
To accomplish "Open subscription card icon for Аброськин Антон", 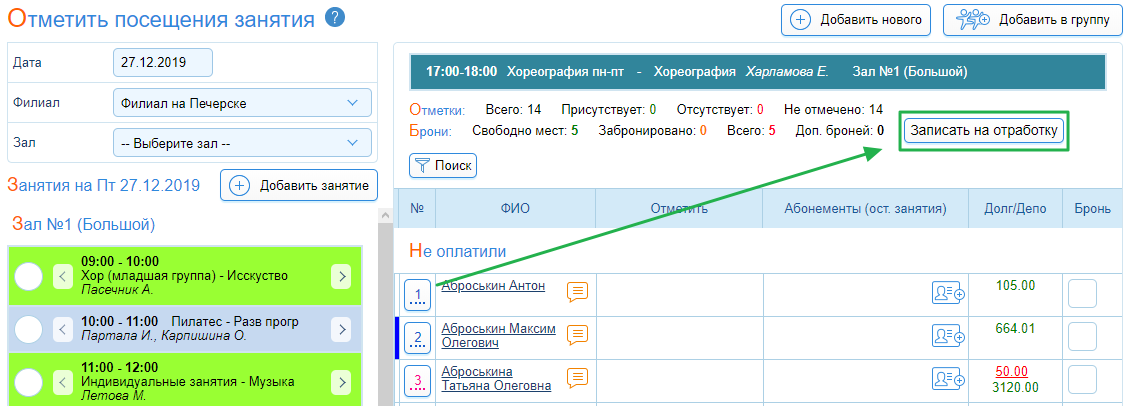I will click(x=949, y=293).
